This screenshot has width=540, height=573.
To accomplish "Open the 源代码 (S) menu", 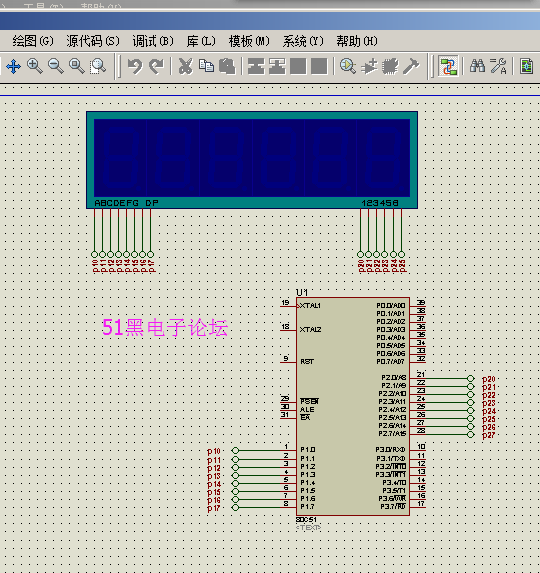I will [93, 41].
